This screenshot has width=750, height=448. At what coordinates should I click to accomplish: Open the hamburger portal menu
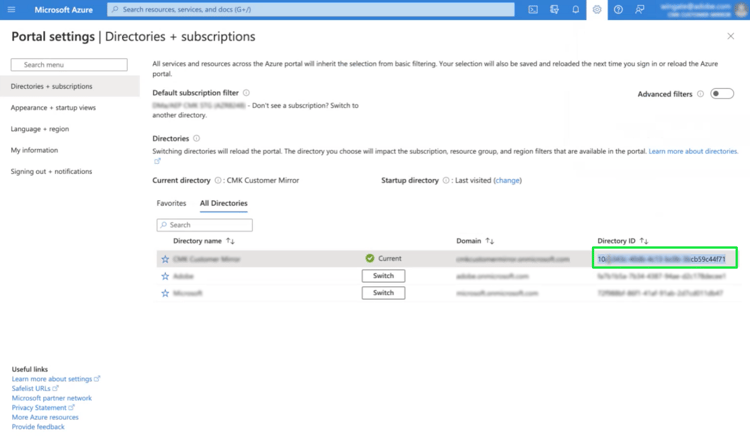(11, 10)
